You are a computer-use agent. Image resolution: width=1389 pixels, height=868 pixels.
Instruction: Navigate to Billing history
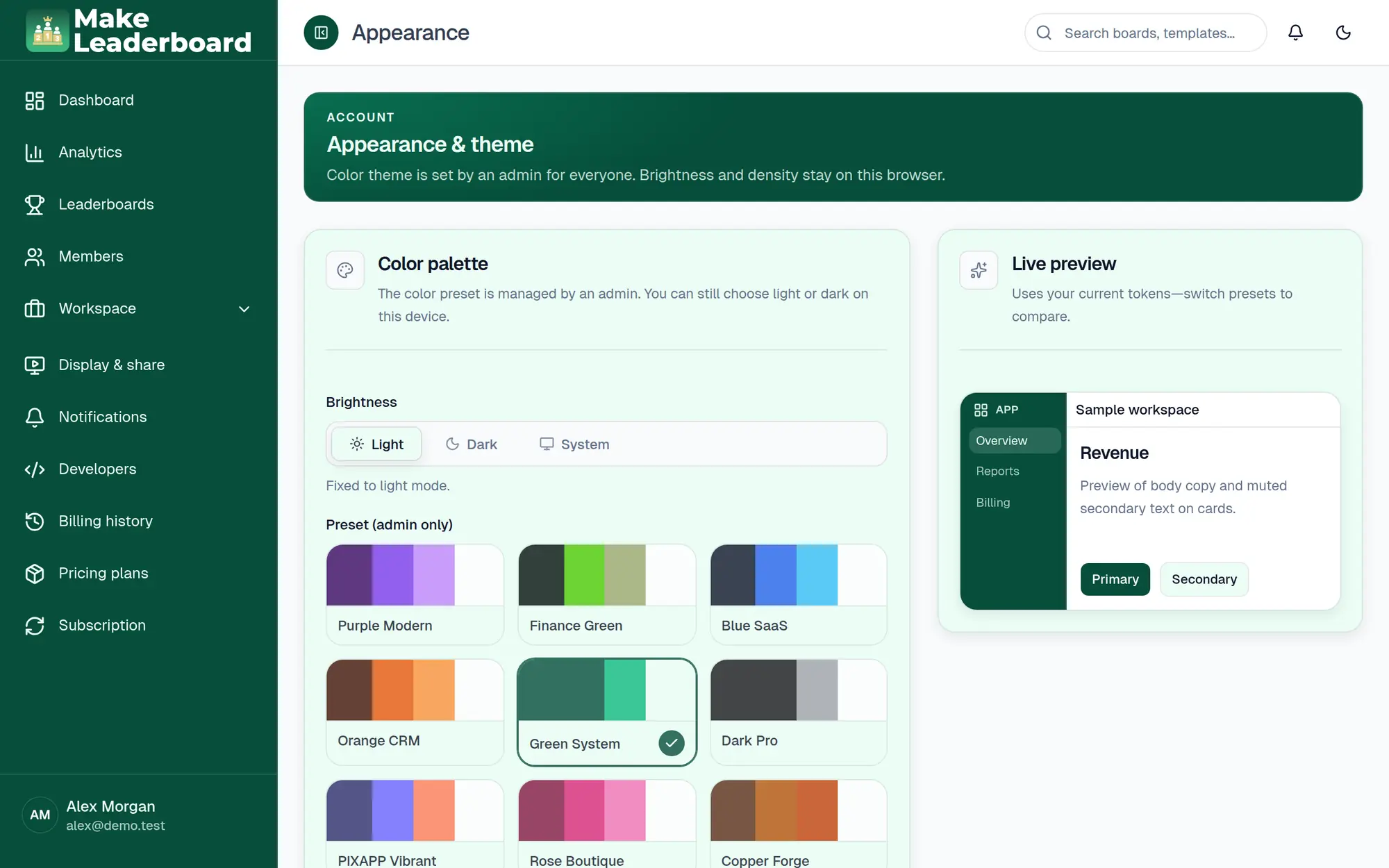tap(139, 521)
